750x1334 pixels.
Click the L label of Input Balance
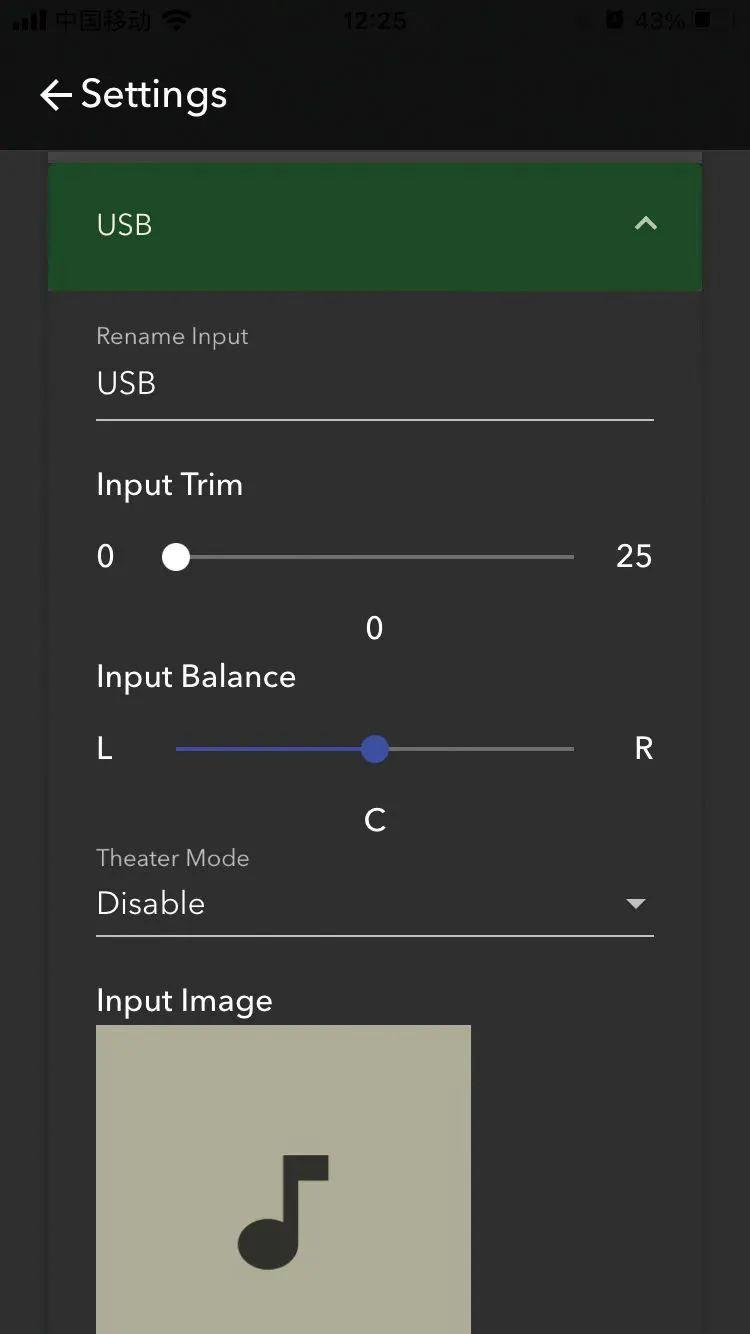point(104,749)
